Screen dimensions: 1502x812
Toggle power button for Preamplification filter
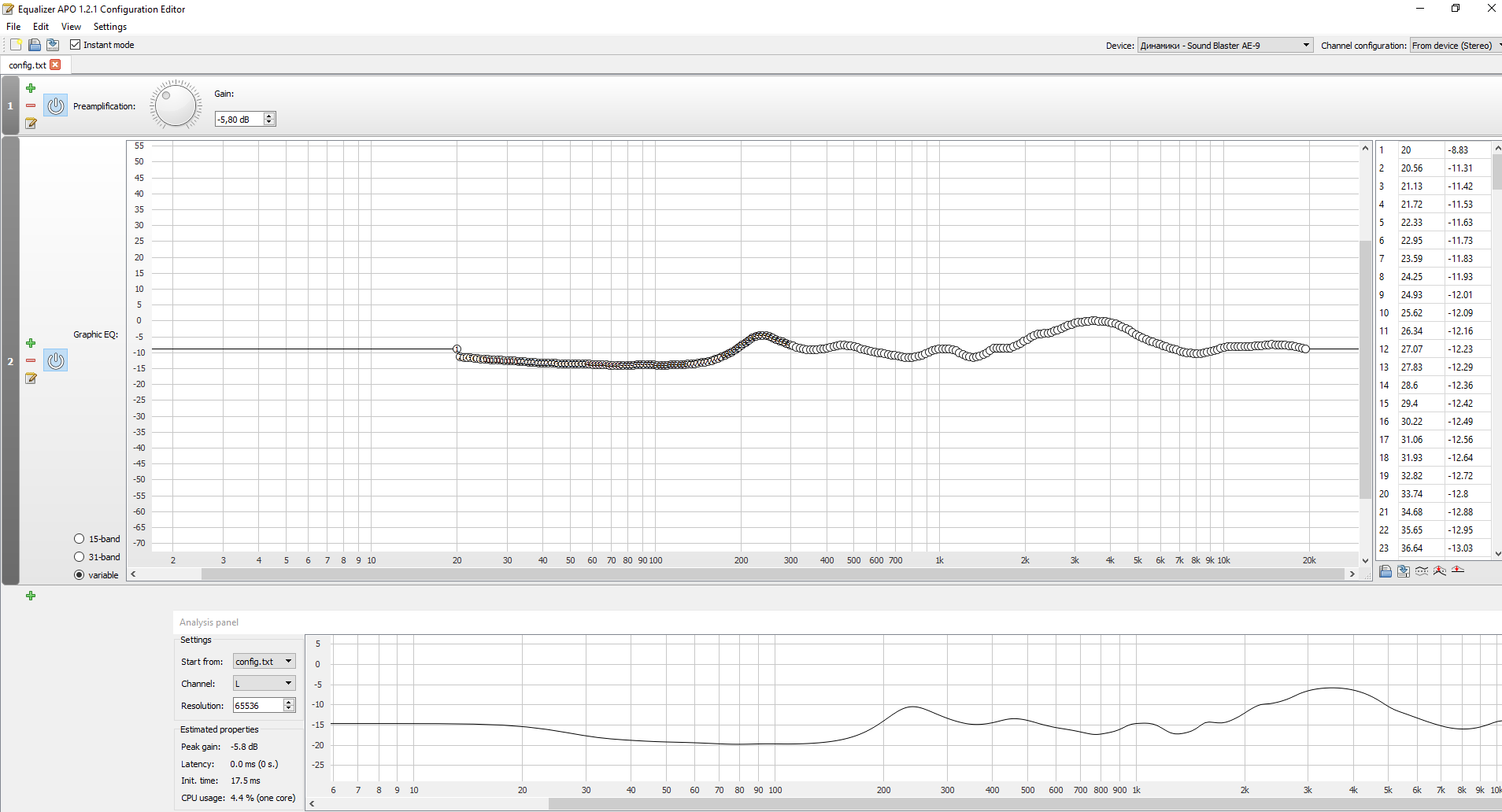(55, 105)
